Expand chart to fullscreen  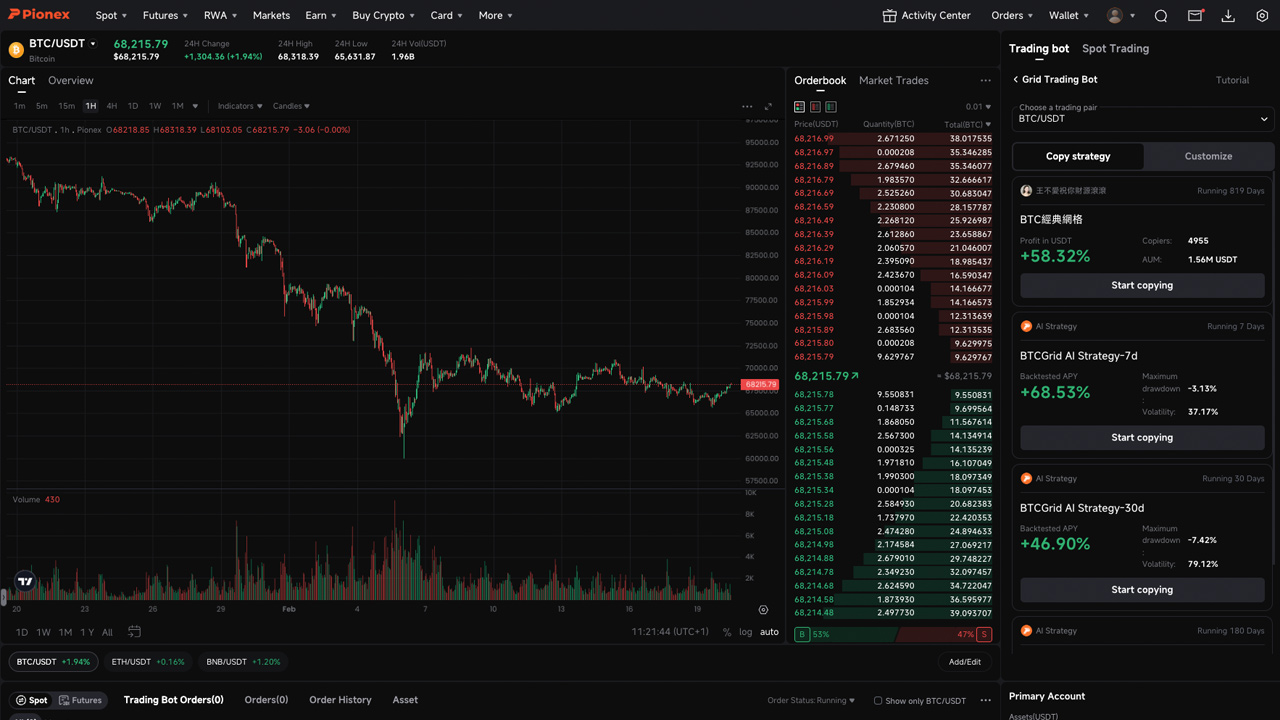tap(768, 106)
